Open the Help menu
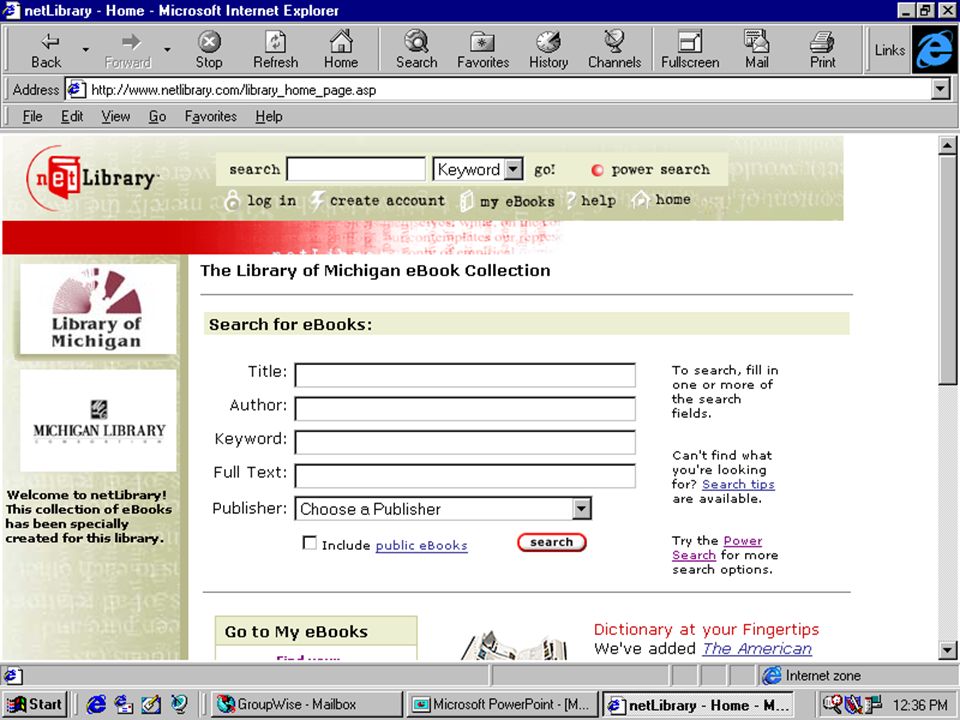The width and height of the screenshot is (960, 720). 269,116
